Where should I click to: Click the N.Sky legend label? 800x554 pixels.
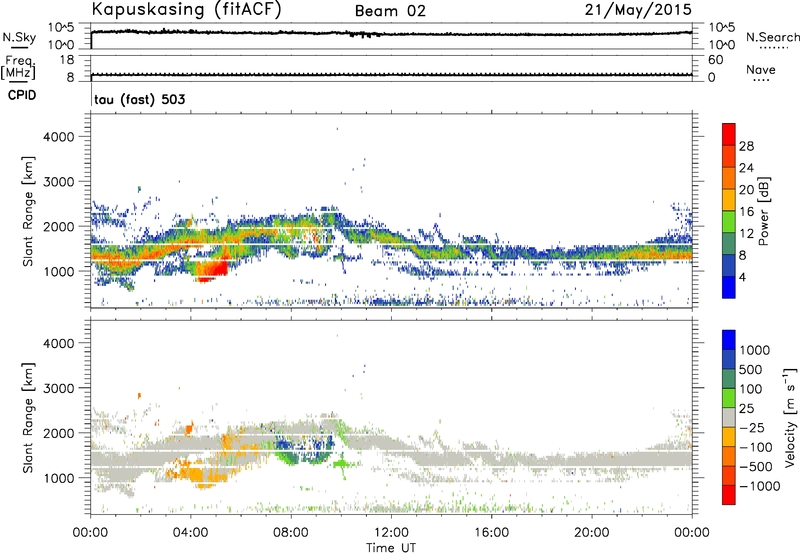(19, 37)
